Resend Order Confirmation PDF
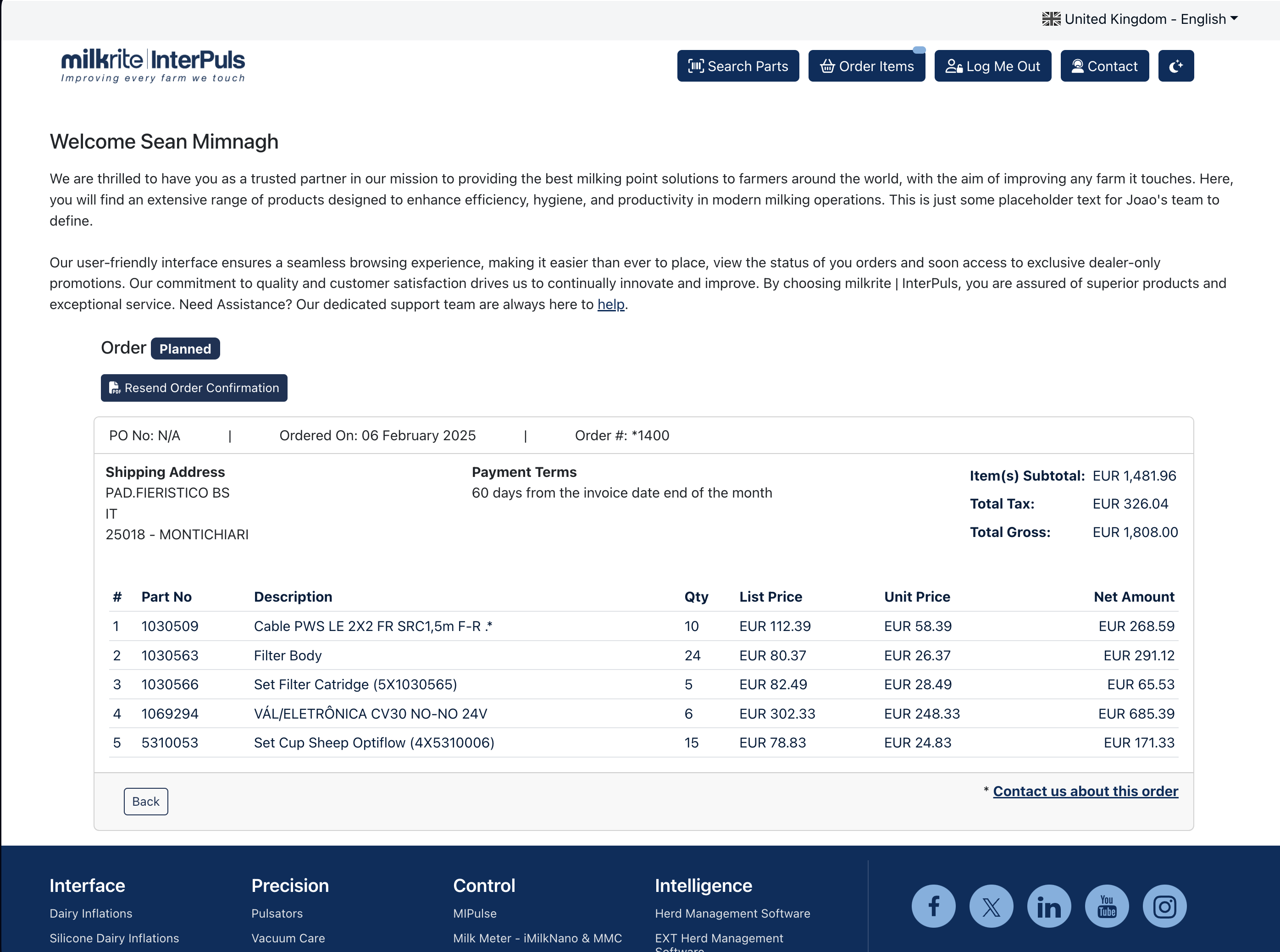 pos(194,388)
